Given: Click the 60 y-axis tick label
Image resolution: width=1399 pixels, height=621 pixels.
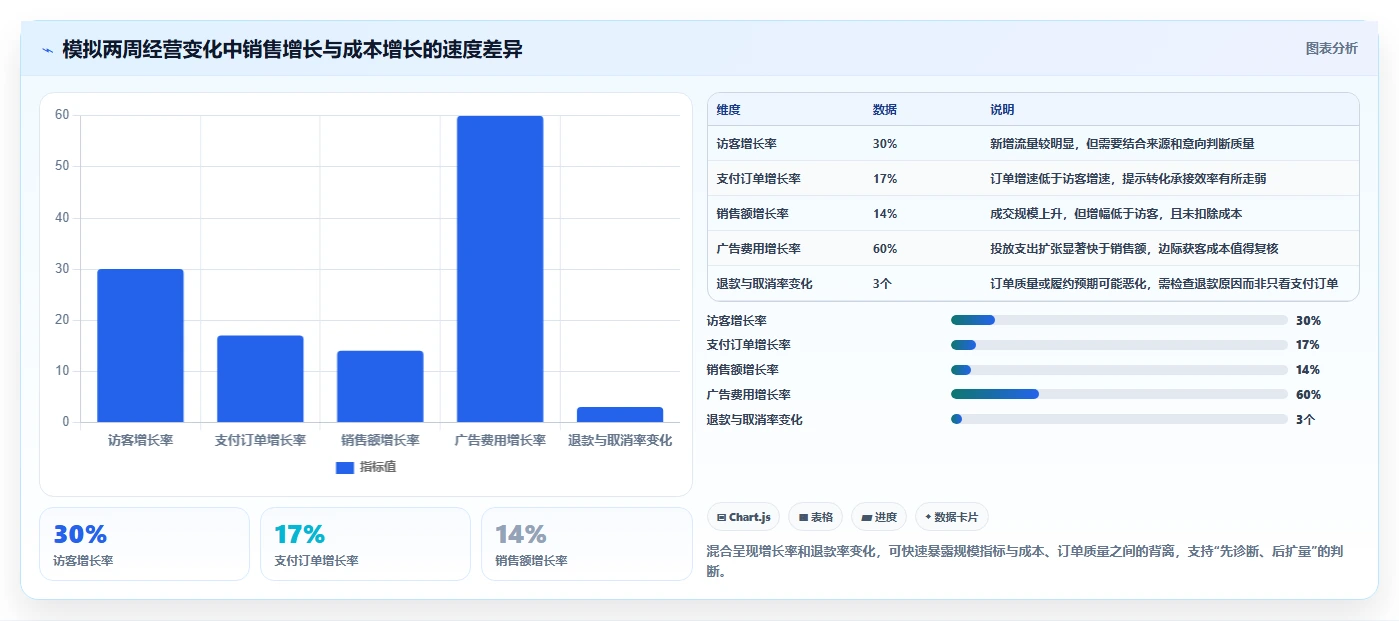Looking at the screenshot, I should (x=62, y=115).
